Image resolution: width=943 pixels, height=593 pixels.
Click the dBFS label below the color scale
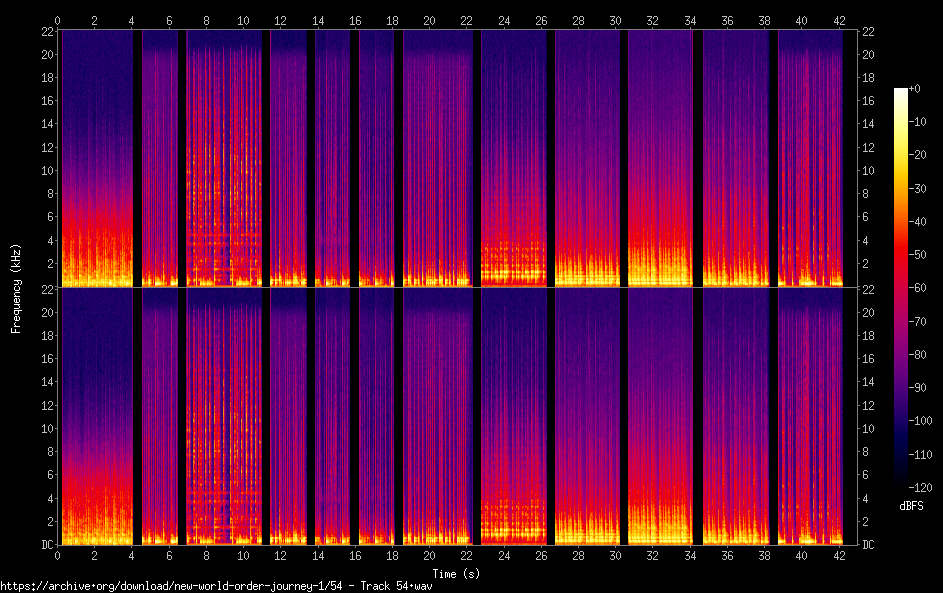909,506
